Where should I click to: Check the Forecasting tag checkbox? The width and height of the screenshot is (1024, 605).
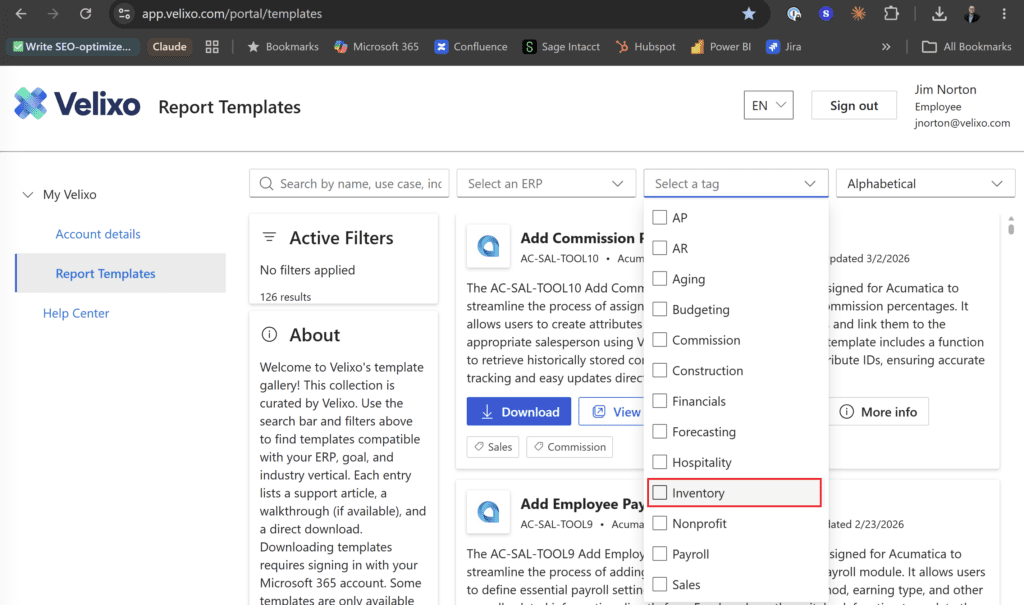click(660, 432)
